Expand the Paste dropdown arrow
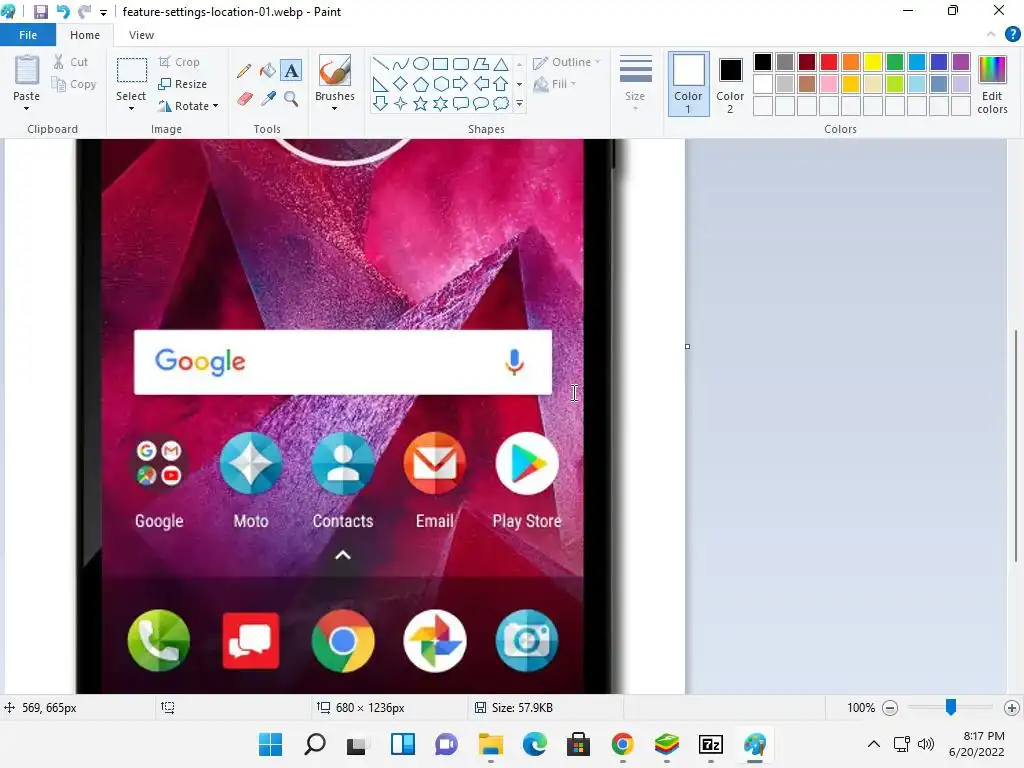This screenshot has height=768, width=1024. pos(27,108)
